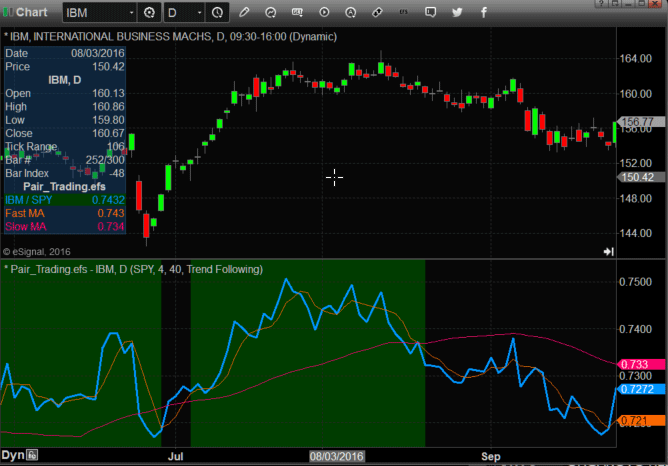Screen dimensions: 668x466
Task: Select the 156.77 last price marker
Action: coord(641,122)
